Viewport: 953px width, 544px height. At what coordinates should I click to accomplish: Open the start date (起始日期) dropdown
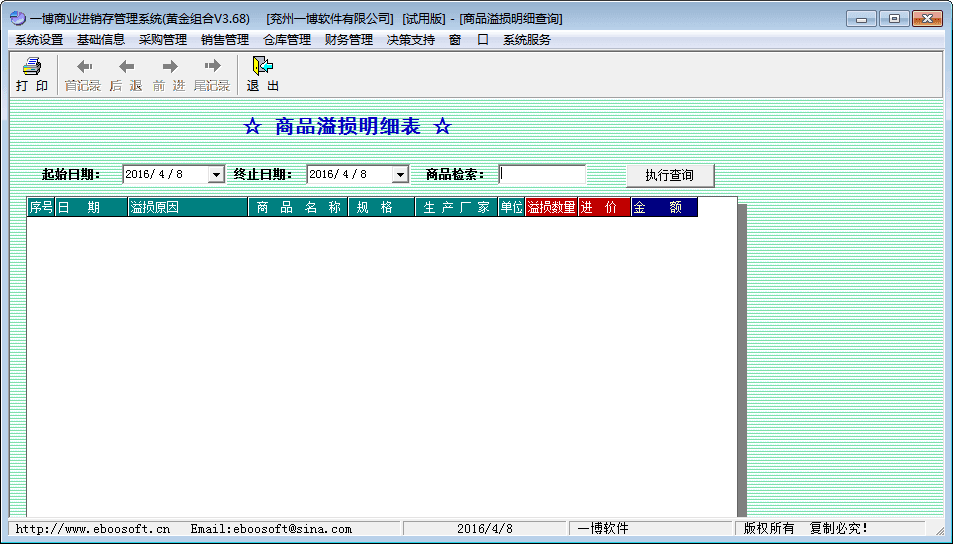(x=216, y=174)
